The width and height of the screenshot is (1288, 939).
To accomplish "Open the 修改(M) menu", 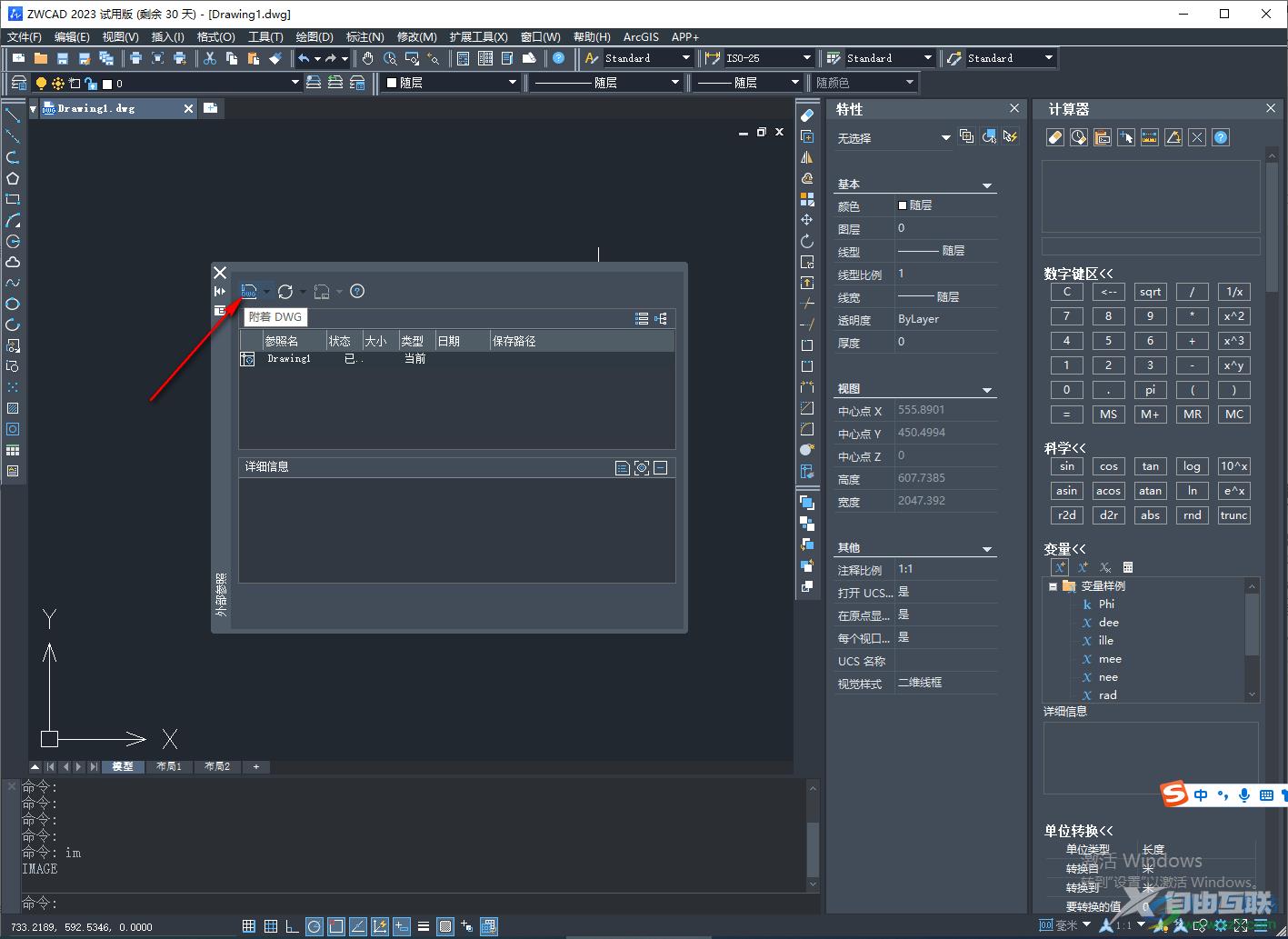I will pyautogui.click(x=417, y=37).
